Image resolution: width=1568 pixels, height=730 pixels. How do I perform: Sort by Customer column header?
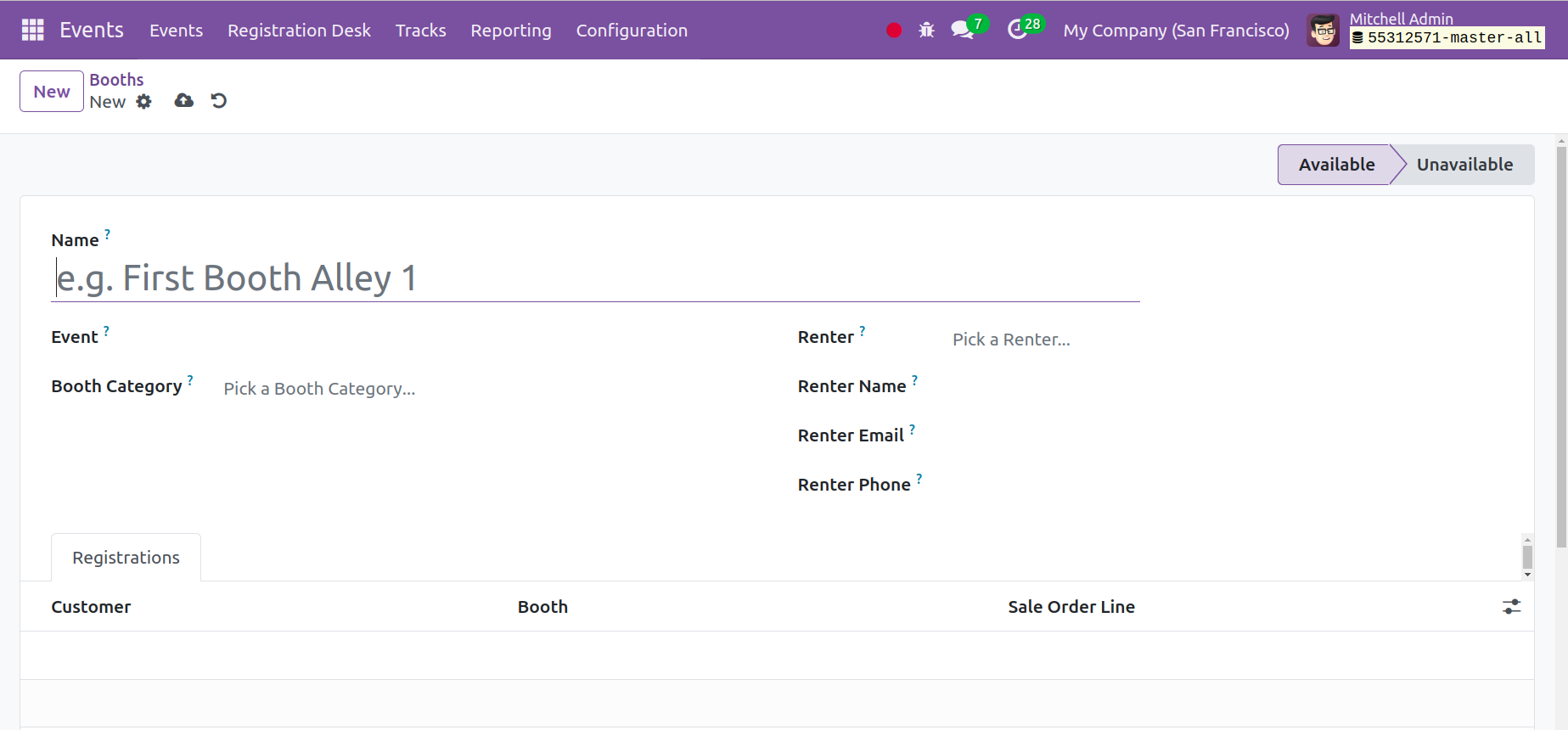tap(91, 607)
